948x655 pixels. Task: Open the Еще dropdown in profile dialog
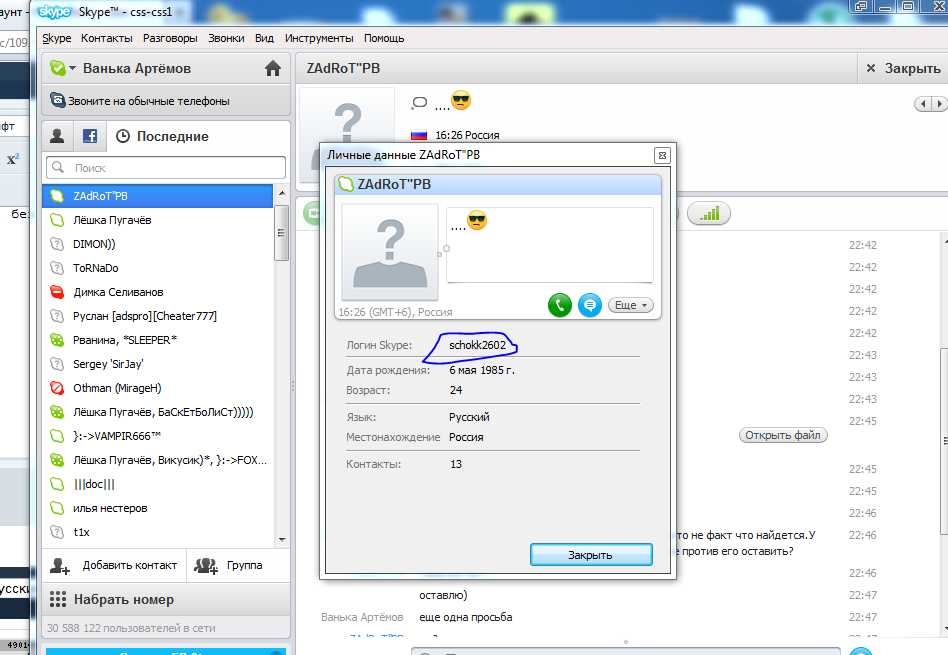click(x=631, y=305)
